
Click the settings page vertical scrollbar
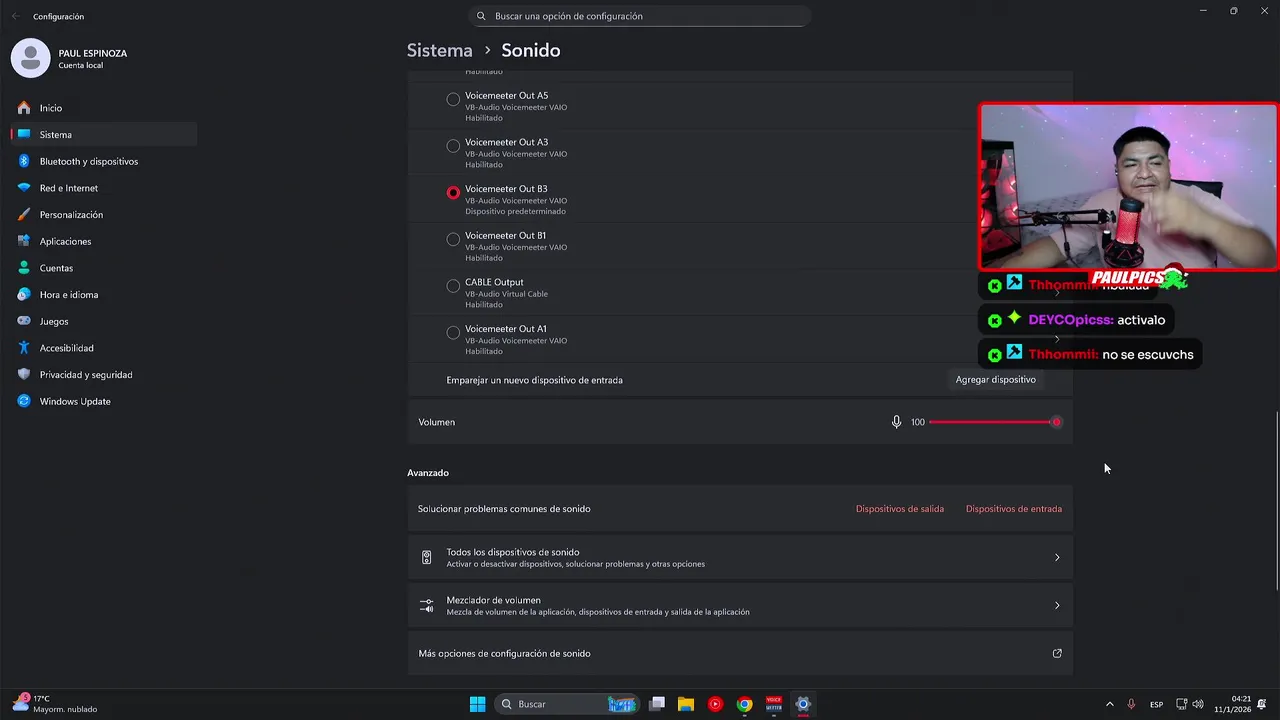tap(1276, 500)
